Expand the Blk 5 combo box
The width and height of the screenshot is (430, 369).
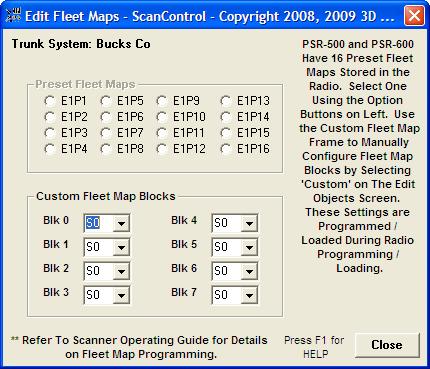(249, 247)
